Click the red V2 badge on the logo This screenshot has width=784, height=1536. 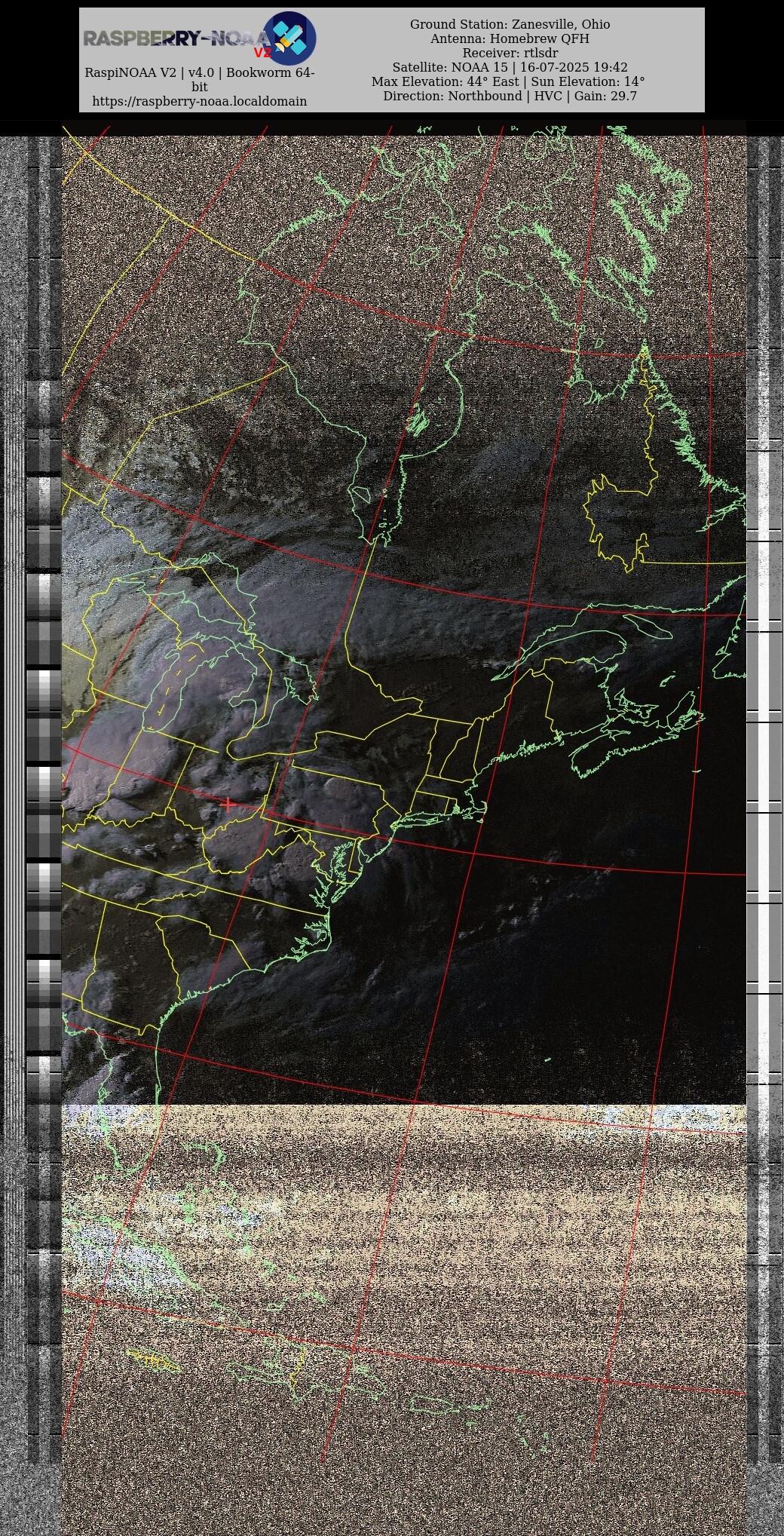pos(262,53)
